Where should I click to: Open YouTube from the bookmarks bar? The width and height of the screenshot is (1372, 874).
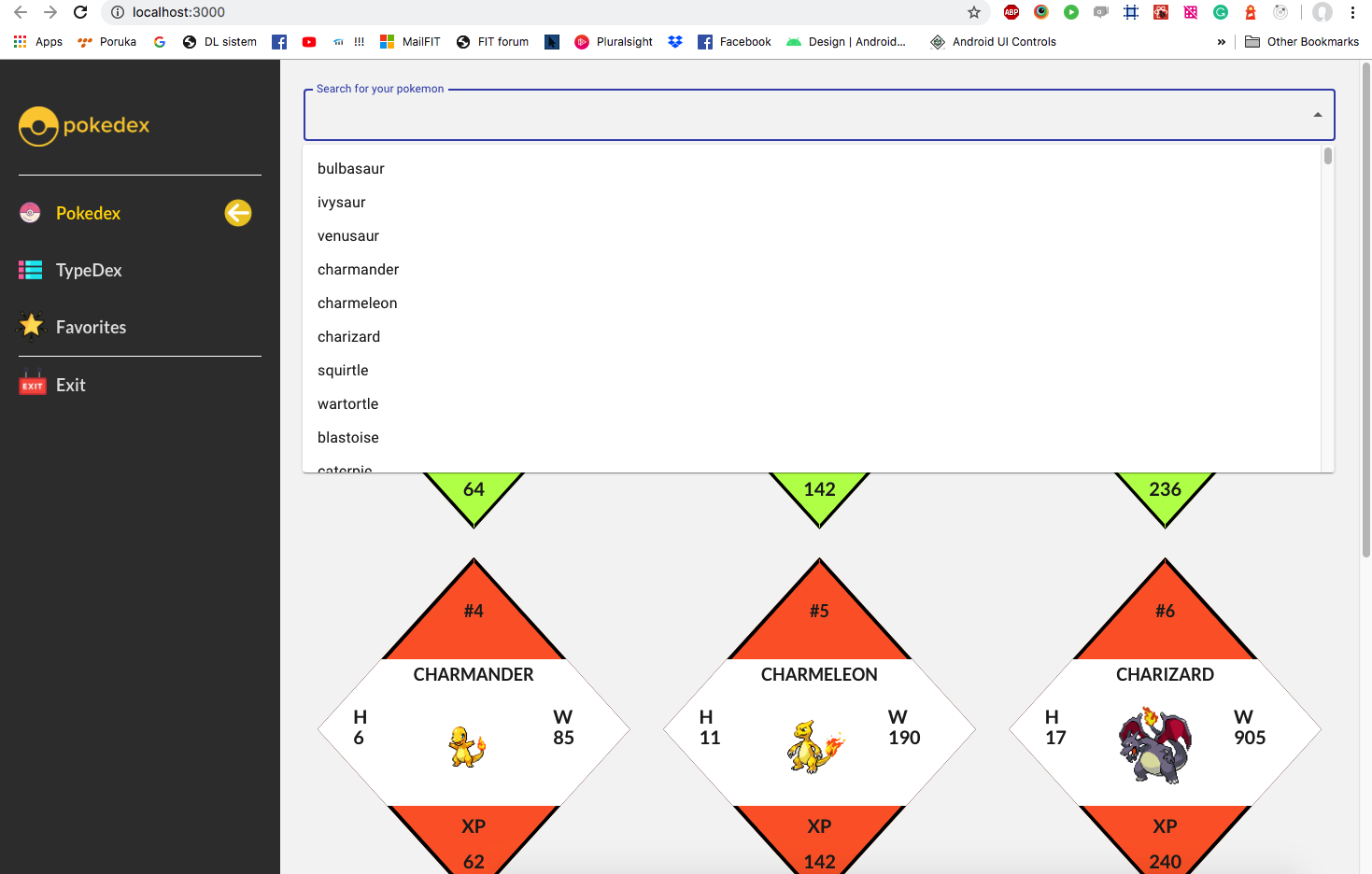pos(309,41)
